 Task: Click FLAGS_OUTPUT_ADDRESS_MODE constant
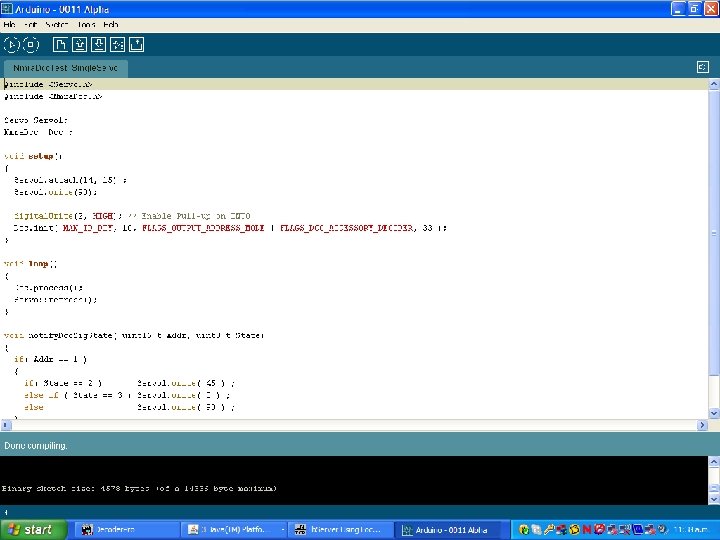tap(203, 228)
